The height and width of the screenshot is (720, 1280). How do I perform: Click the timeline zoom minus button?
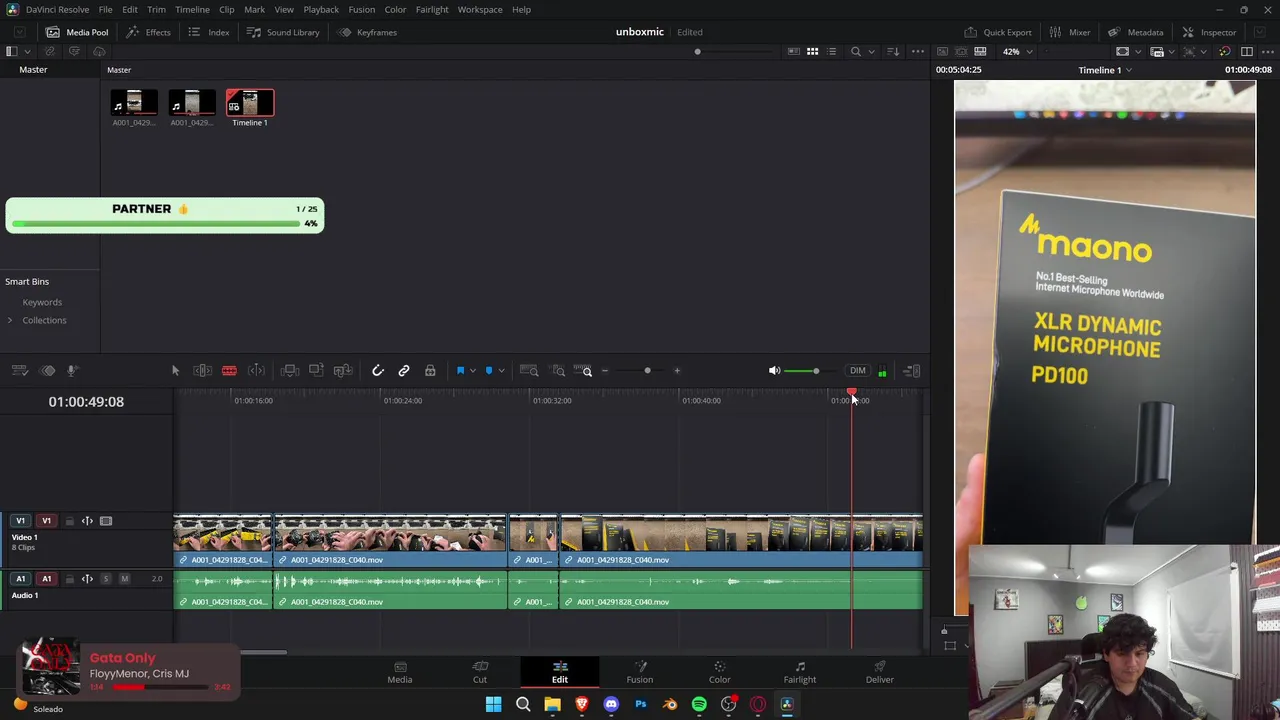(x=605, y=371)
